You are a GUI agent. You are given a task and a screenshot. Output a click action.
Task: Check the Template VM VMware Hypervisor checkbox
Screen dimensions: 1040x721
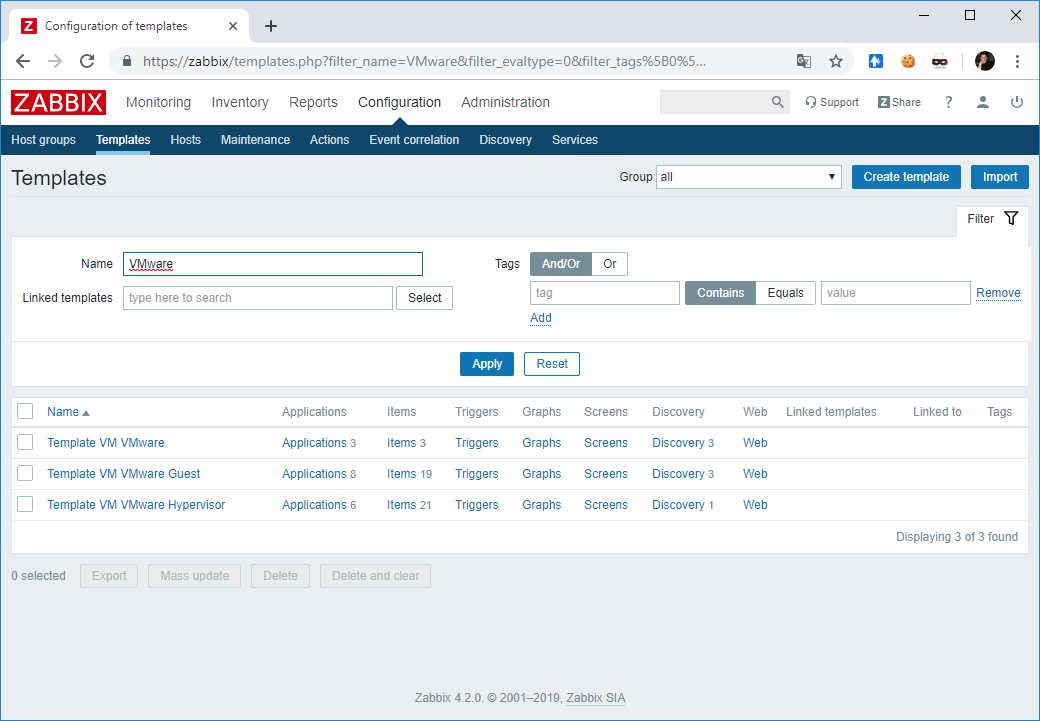click(25, 505)
